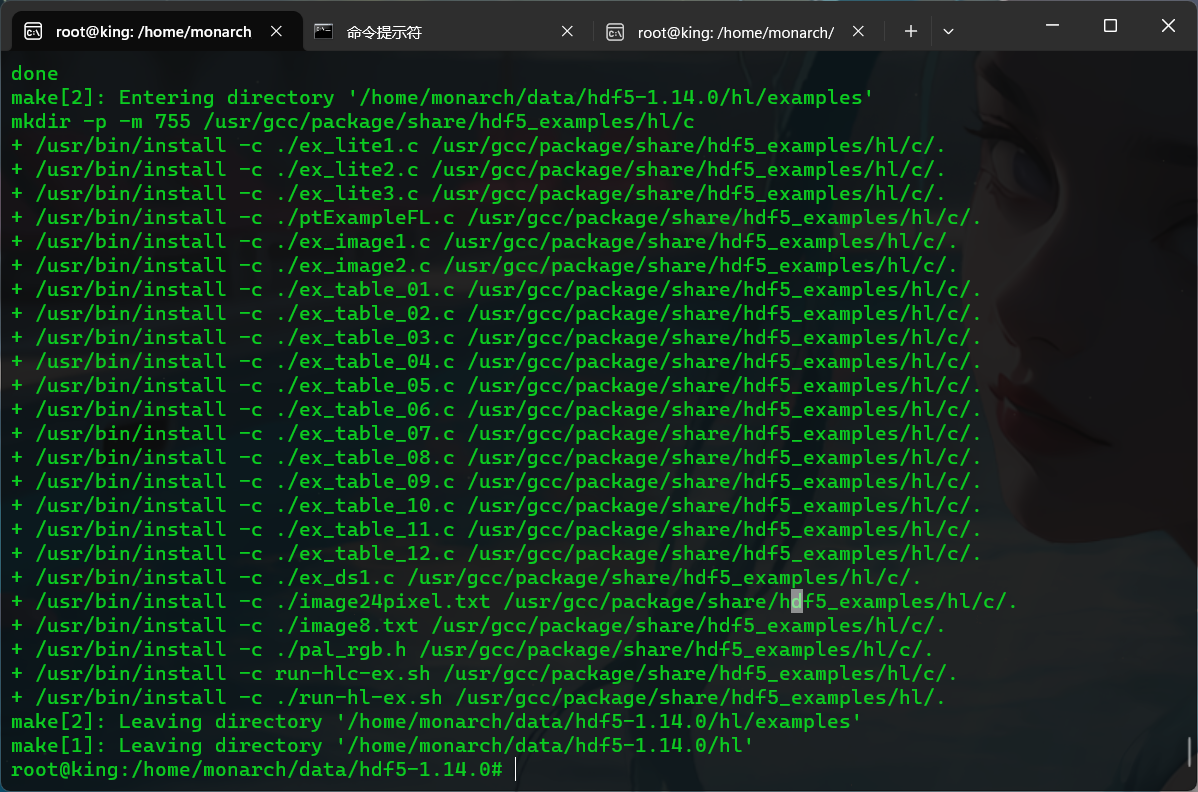The image size is (1198, 792).
Task: Minimize the terminal window
Action: coord(1052,25)
